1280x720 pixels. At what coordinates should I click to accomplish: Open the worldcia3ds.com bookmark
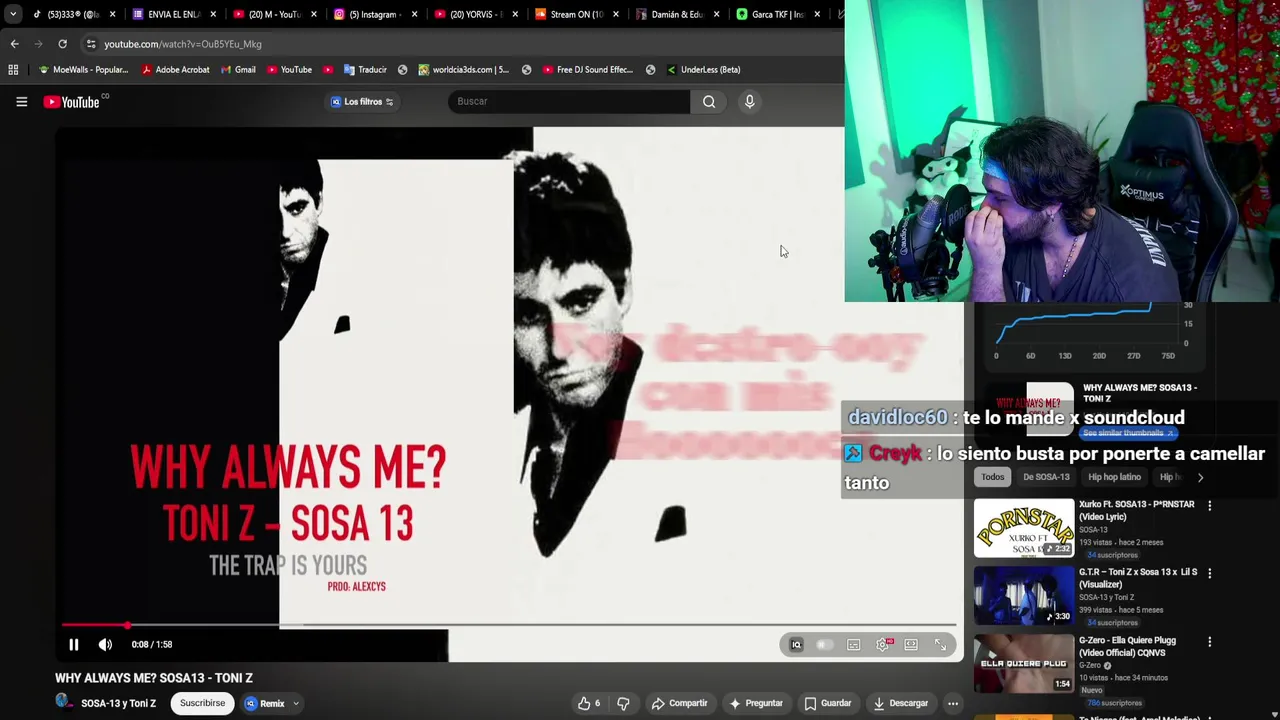463,70
